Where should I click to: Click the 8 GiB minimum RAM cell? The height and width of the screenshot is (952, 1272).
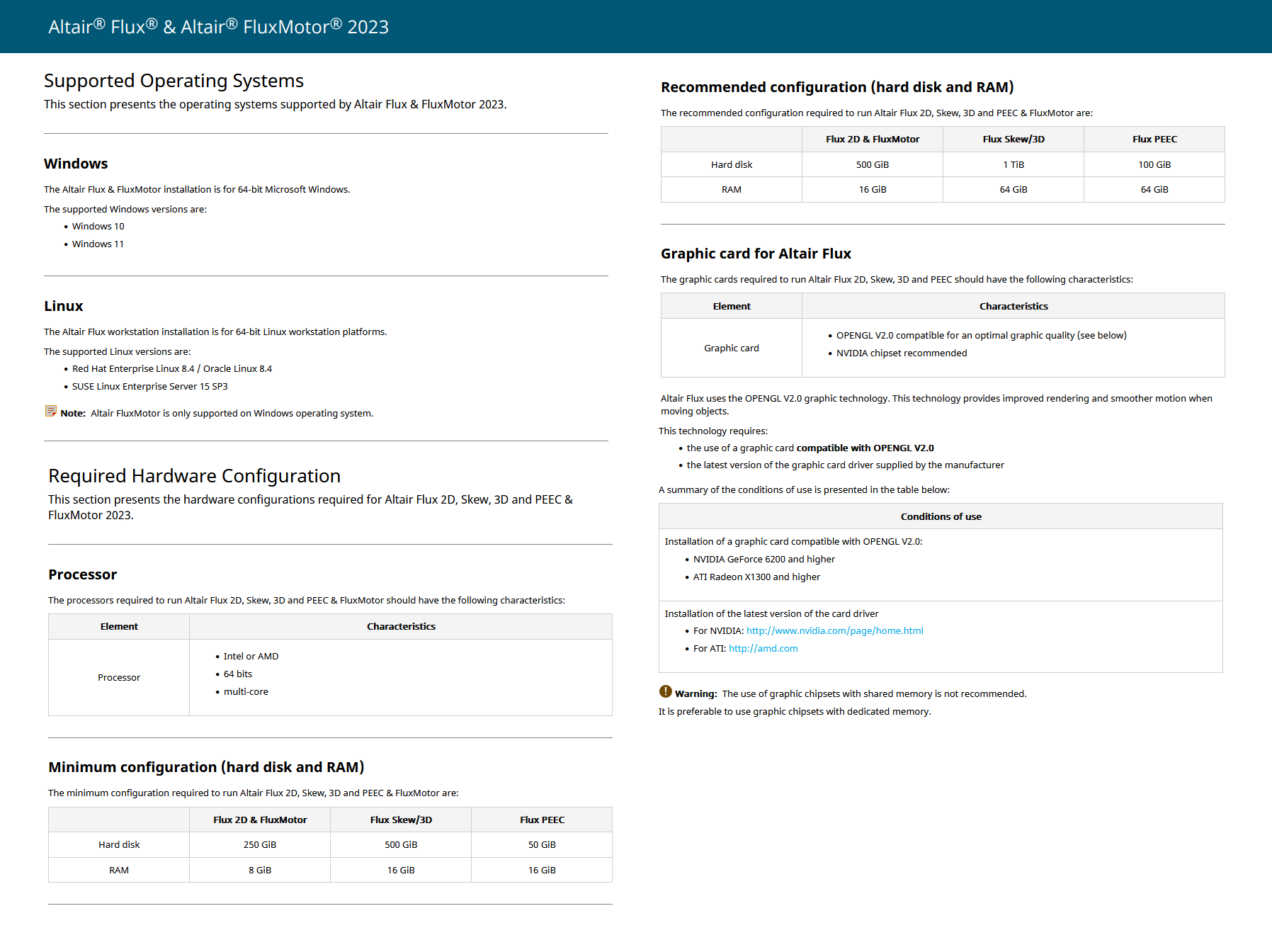point(260,871)
